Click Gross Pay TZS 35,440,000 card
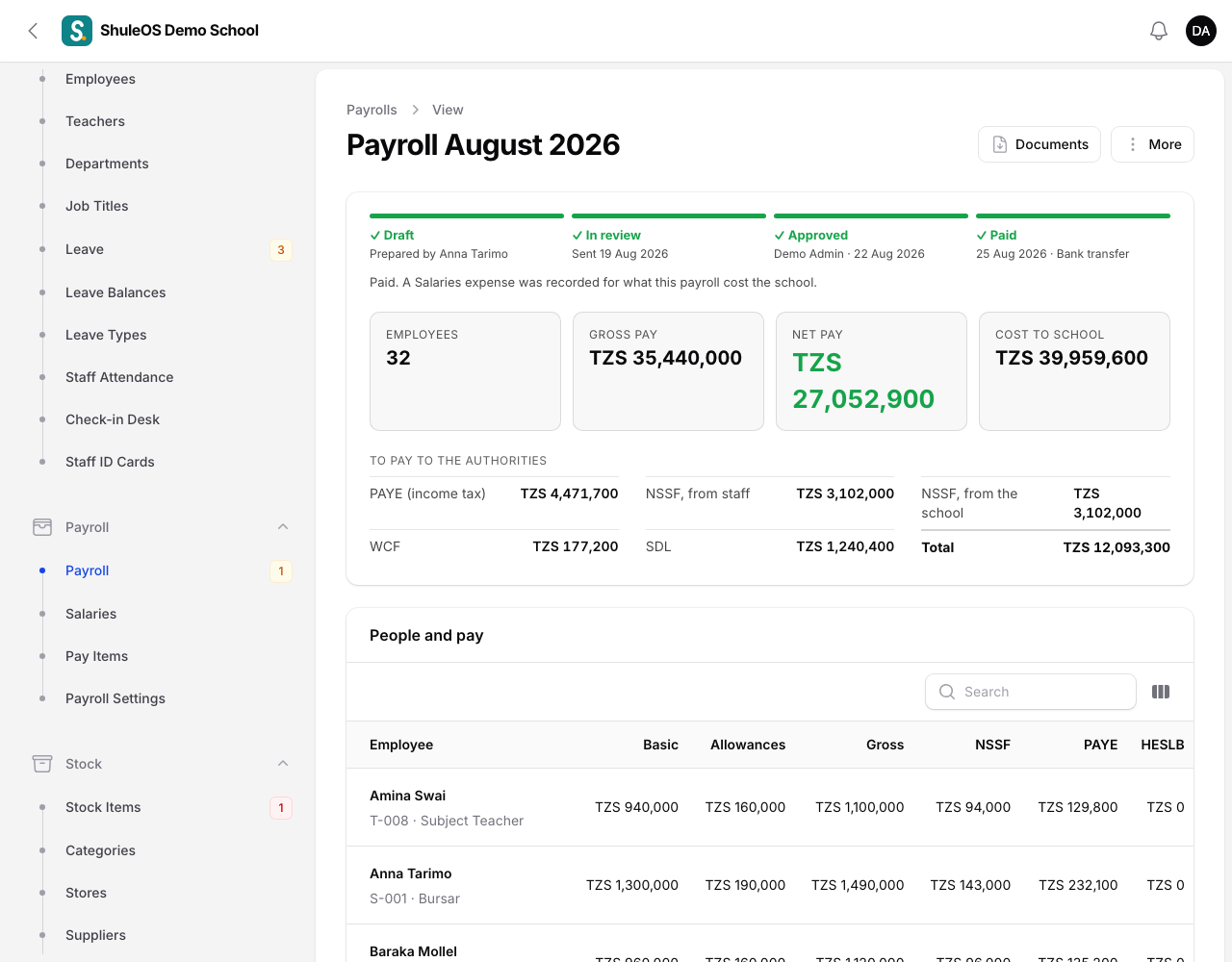The height and width of the screenshot is (962, 1232). click(x=668, y=371)
